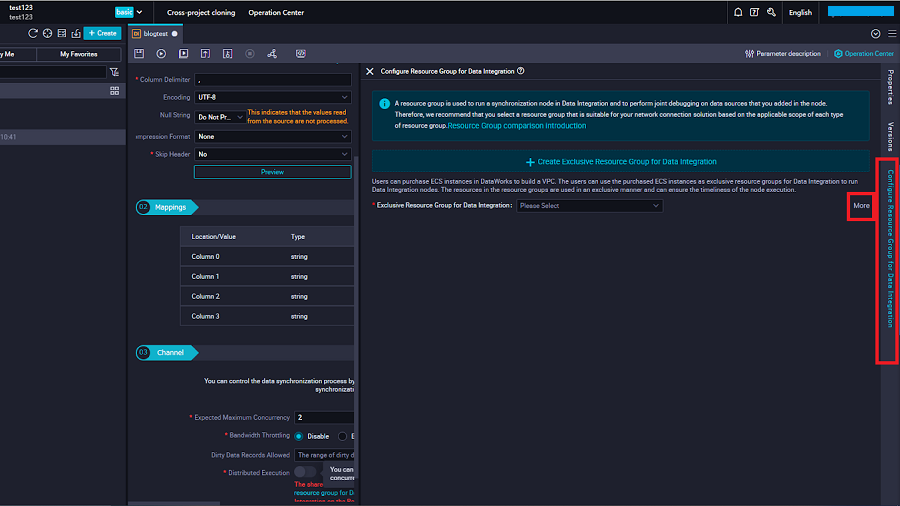Click the Run play icon in toolbar
The width and height of the screenshot is (900, 506).
click(x=161, y=53)
